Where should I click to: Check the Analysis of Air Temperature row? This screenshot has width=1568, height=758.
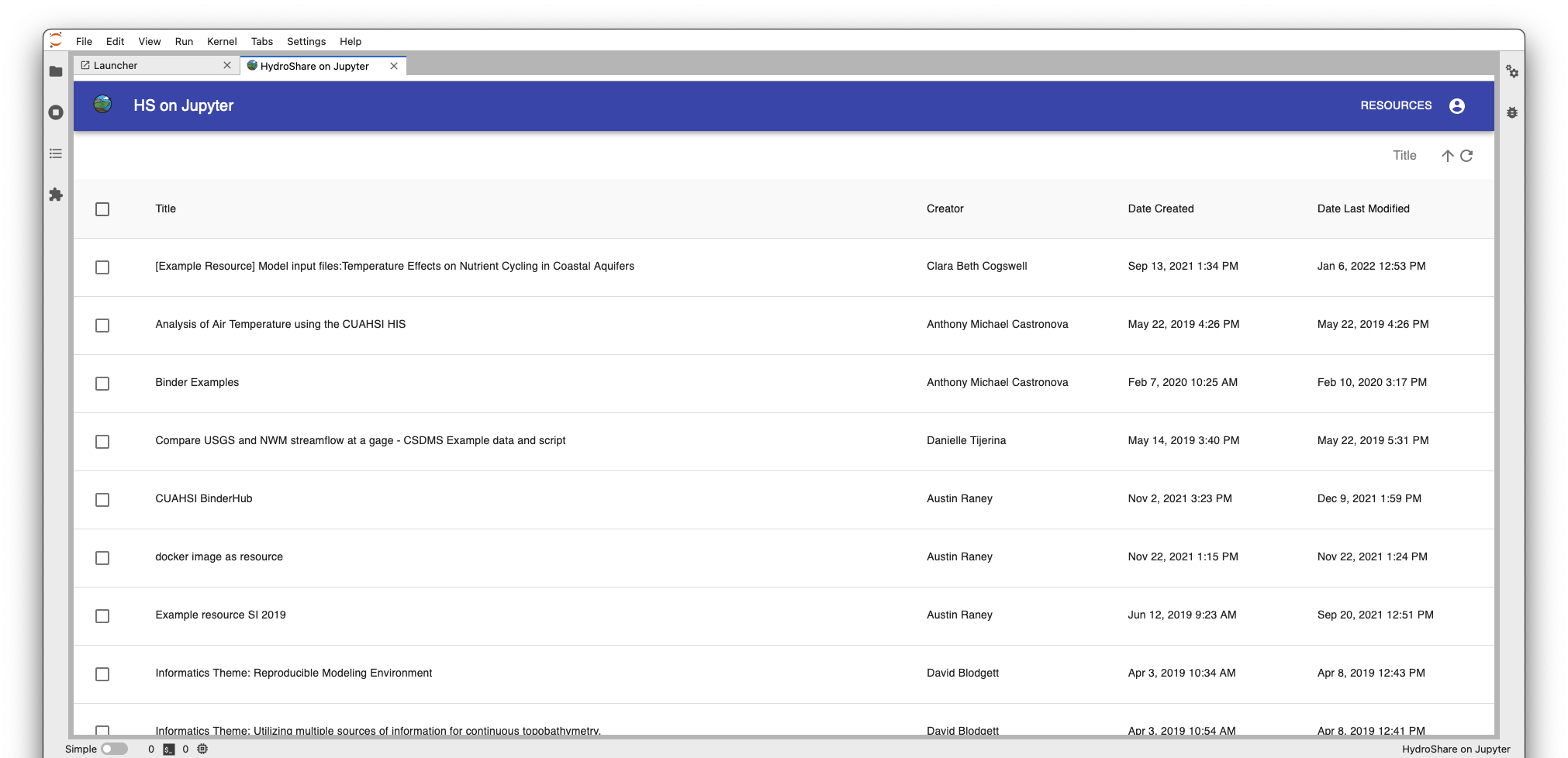point(102,326)
